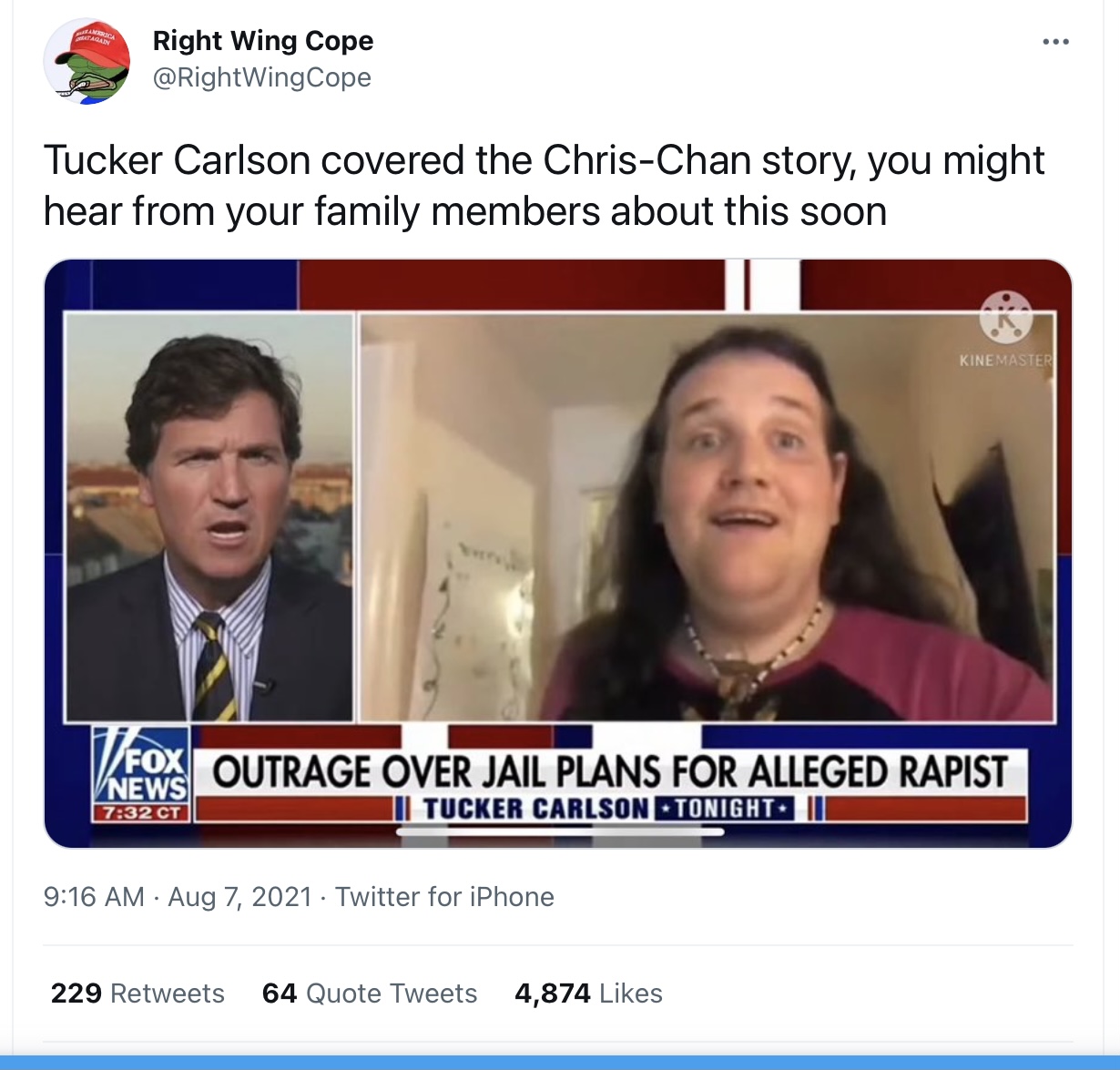Open Right Wing Cope display name
Image resolution: width=1120 pixels, height=1070 pixels.
click(x=263, y=41)
